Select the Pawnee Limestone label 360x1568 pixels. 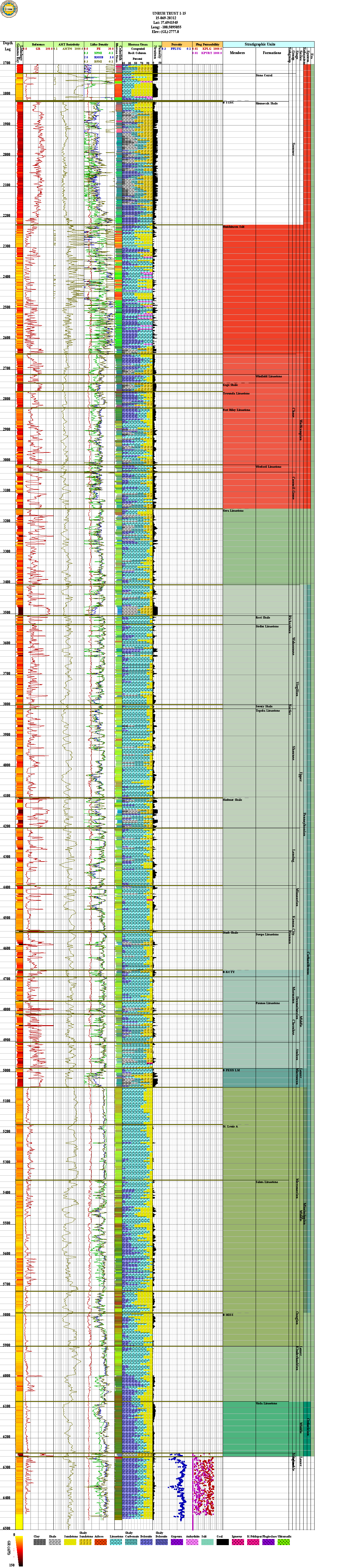pos(268,1003)
